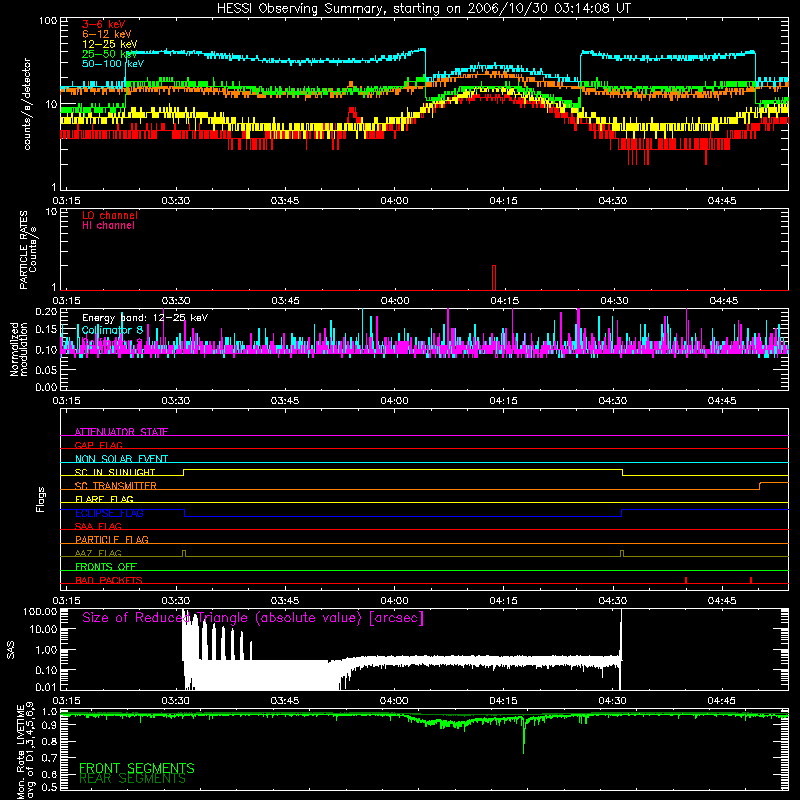The width and height of the screenshot is (800, 800).
Task: Select the BAD PACKETS flag label
Action: point(109,580)
